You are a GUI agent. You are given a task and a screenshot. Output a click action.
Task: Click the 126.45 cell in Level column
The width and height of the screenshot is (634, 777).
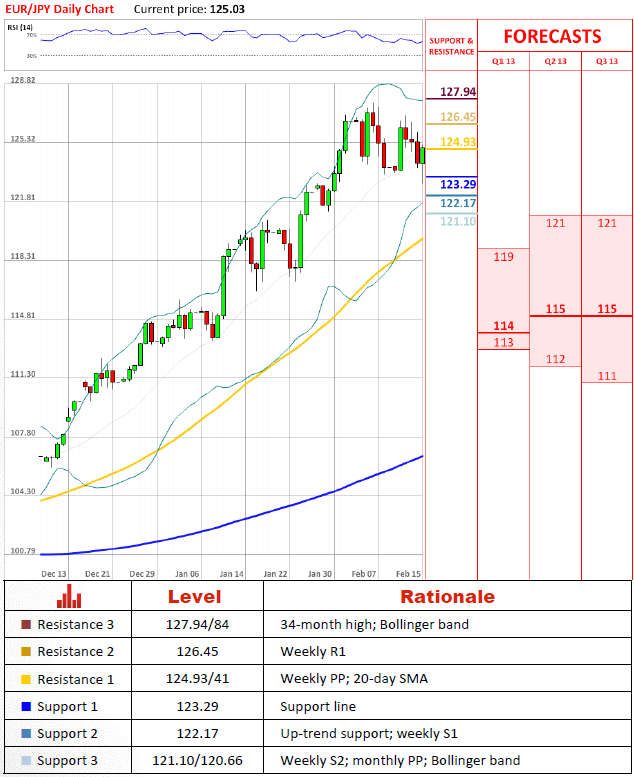197,651
